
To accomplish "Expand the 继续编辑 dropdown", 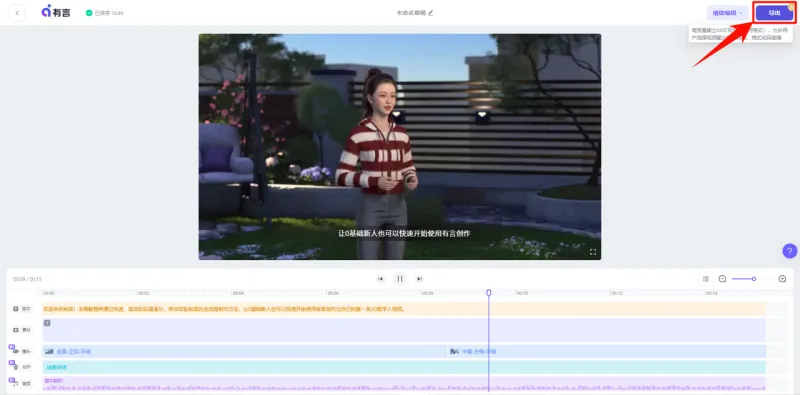I will [x=728, y=13].
